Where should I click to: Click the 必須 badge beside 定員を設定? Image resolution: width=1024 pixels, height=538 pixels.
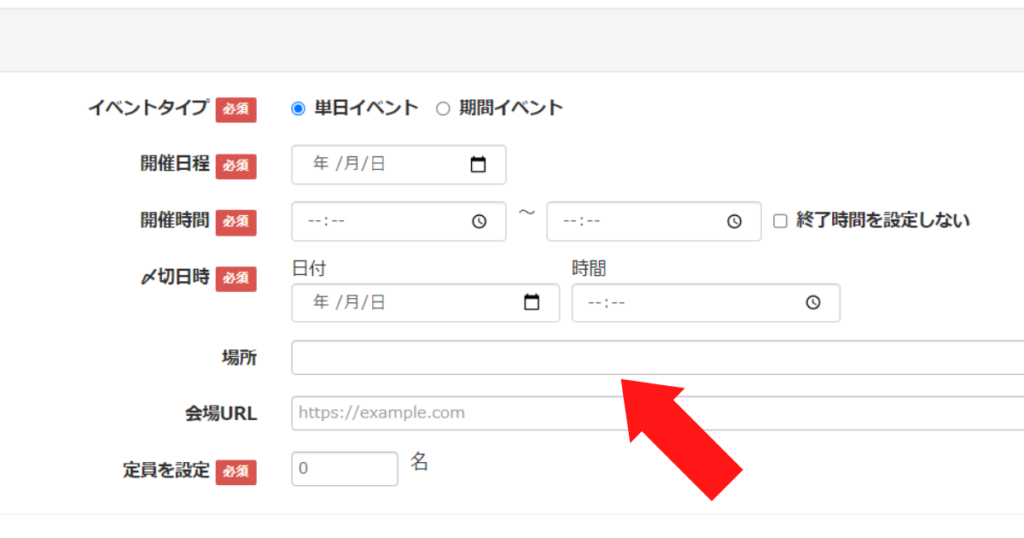pos(236,471)
